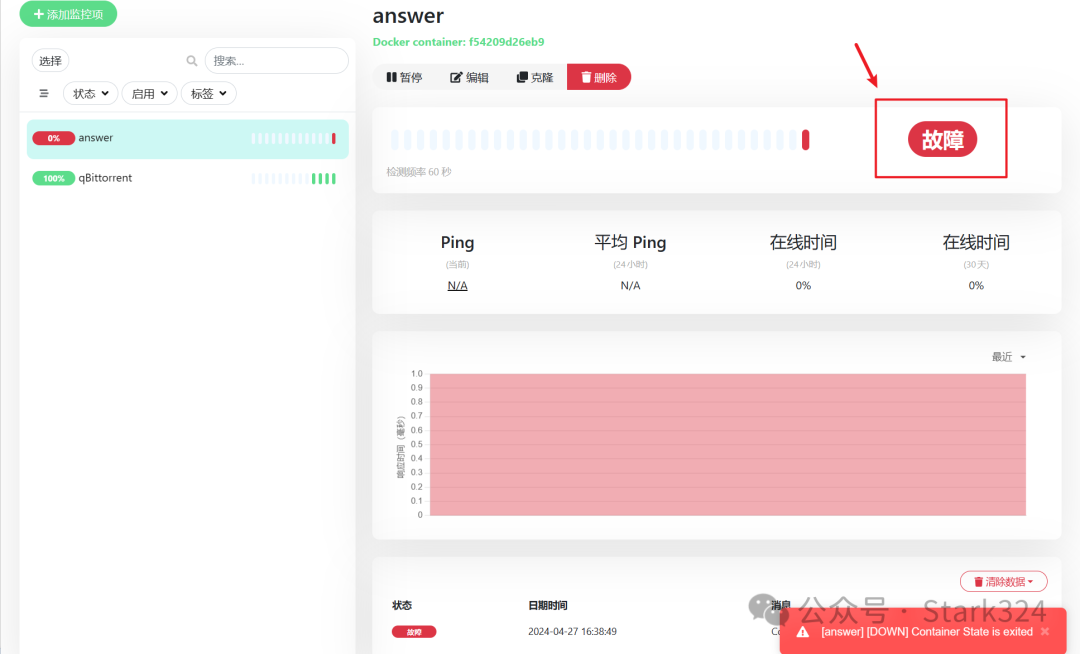The width and height of the screenshot is (1080, 654).
Task: Open the 启用 active filter dropdown
Action: (149, 94)
